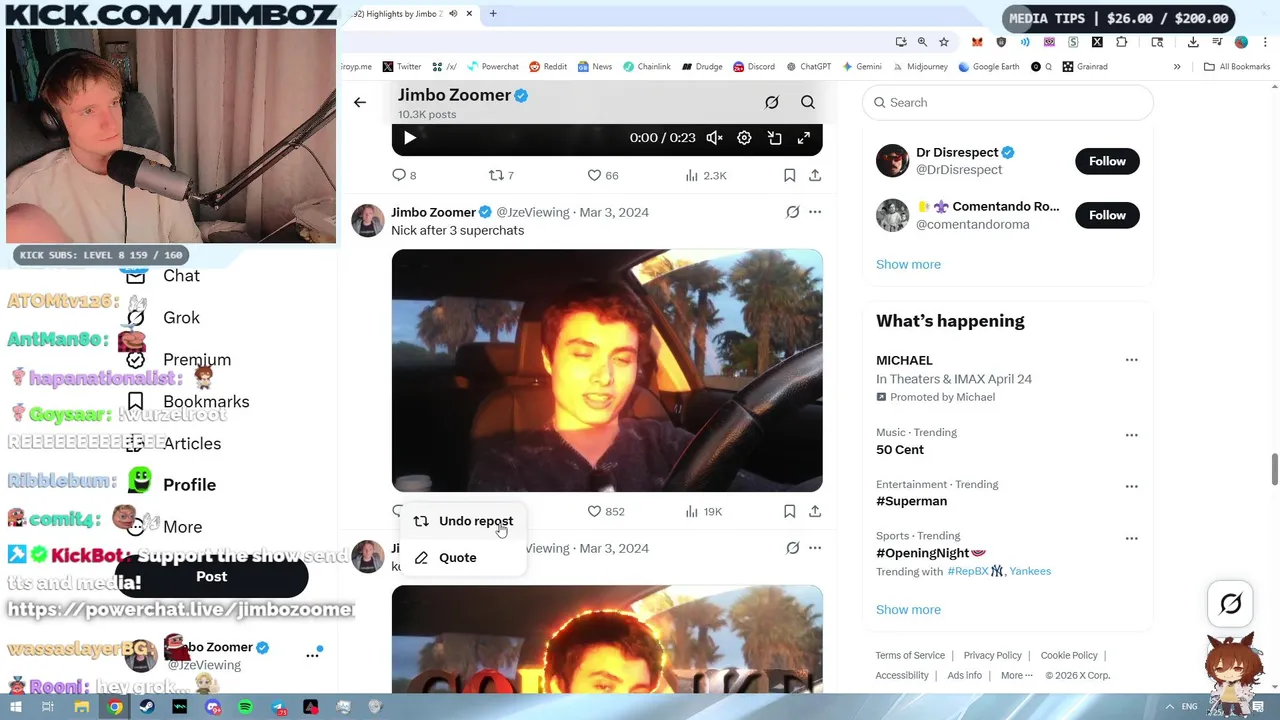Open video player settings gear

744,138
